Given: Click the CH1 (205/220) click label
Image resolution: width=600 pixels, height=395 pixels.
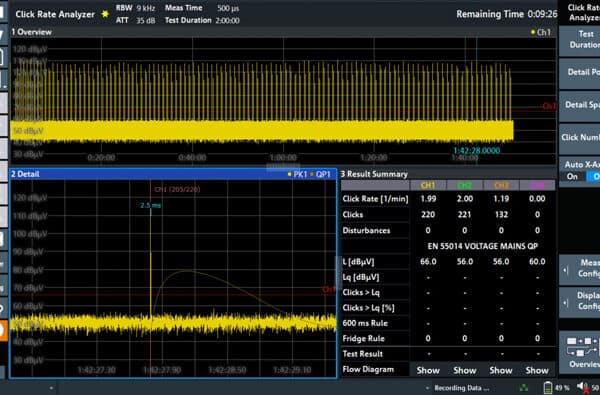Looking at the screenshot, I should [177, 189].
